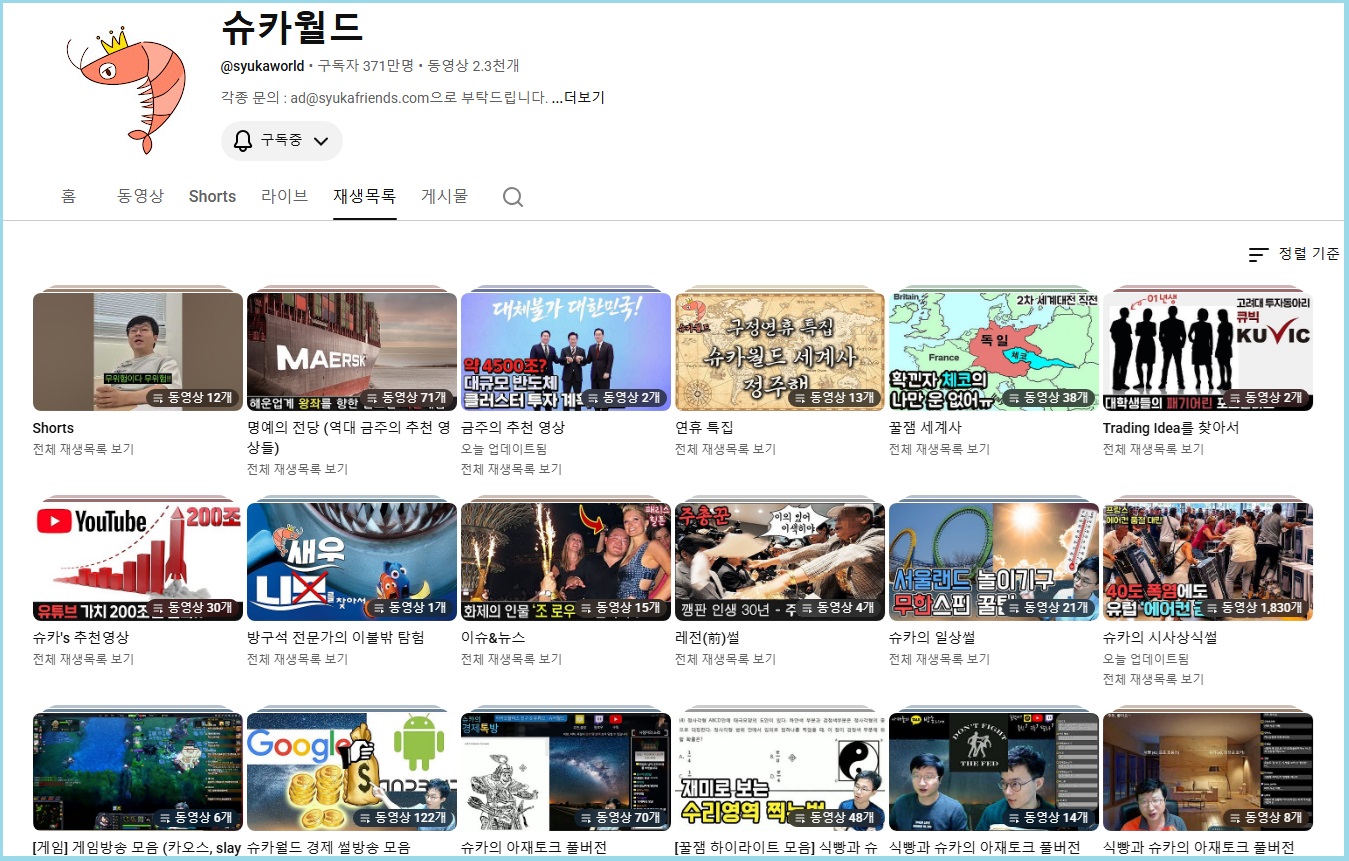Screen dimensions: 1349x861
Task: Click the 이슈&뉴스 playlist title
Action: (493, 638)
